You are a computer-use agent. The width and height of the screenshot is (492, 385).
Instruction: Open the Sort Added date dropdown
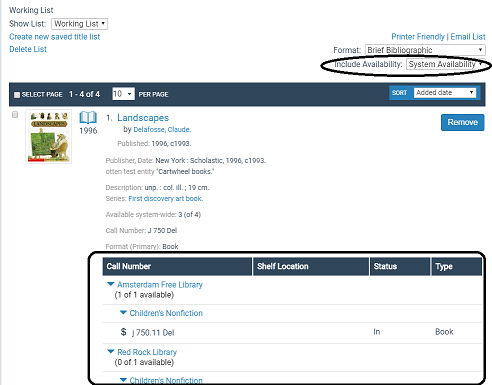click(445, 92)
